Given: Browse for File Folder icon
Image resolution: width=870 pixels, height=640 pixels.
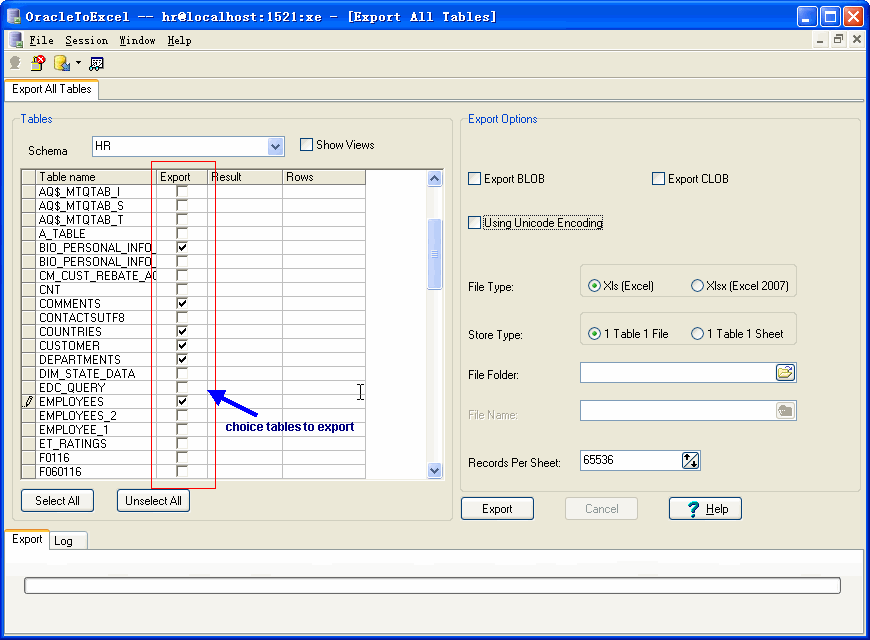Looking at the screenshot, I should pos(785,372).
